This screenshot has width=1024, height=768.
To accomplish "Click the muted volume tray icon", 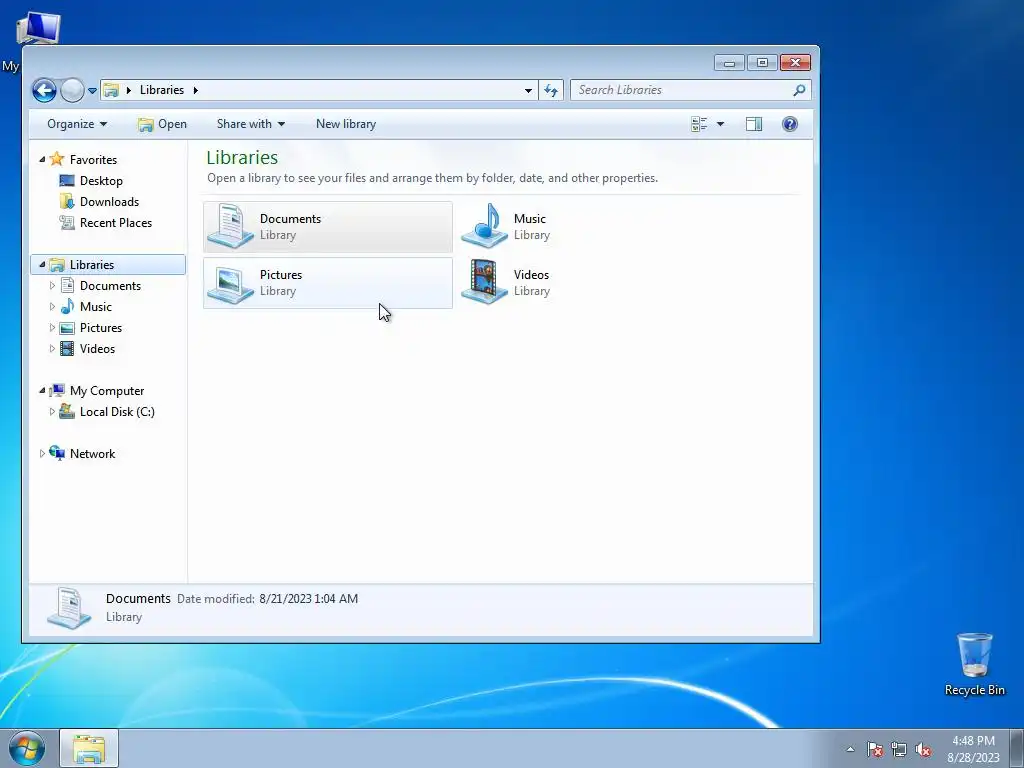I will click(x=923, y=749).
